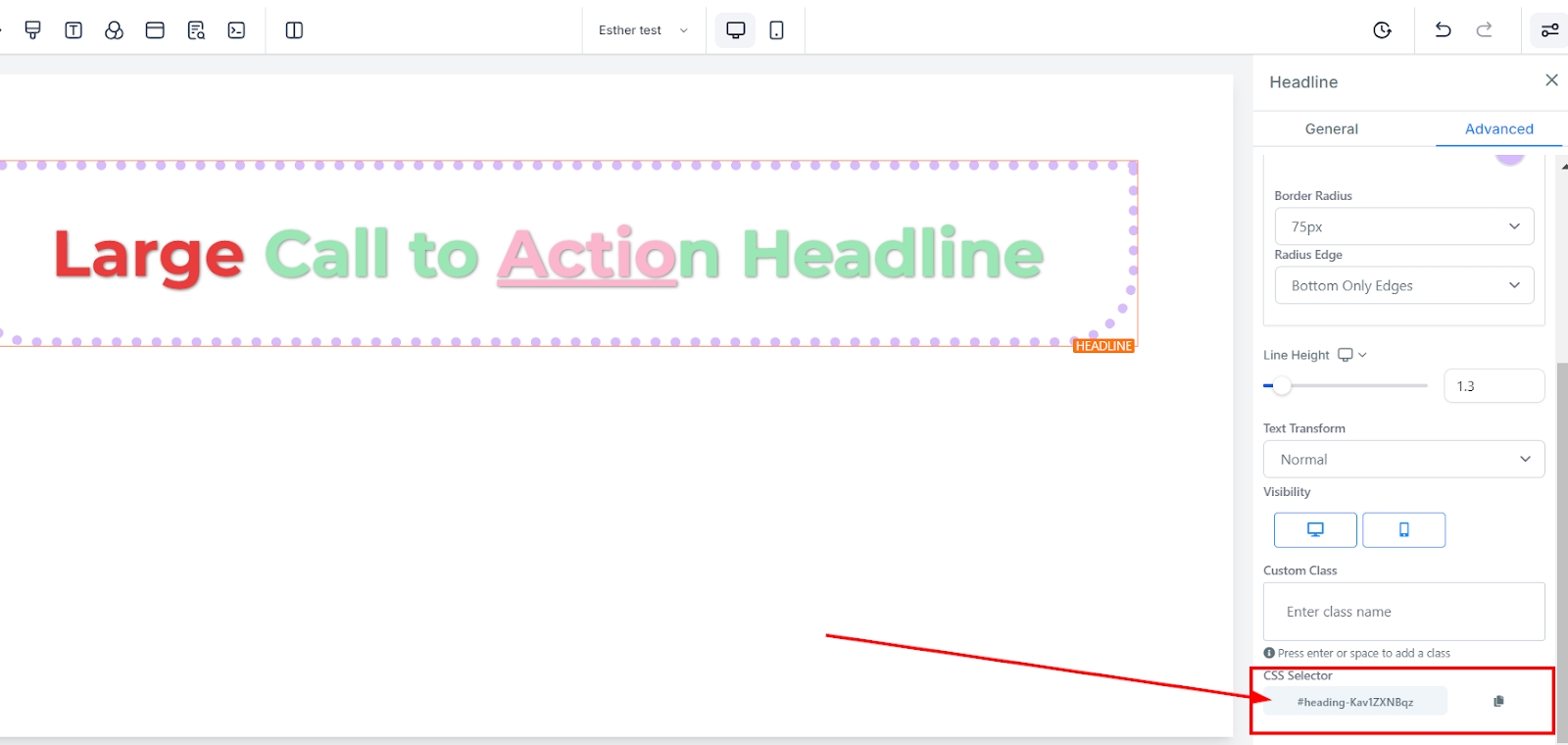
Task: Click the undo arrow
Action: [1443, 30]
